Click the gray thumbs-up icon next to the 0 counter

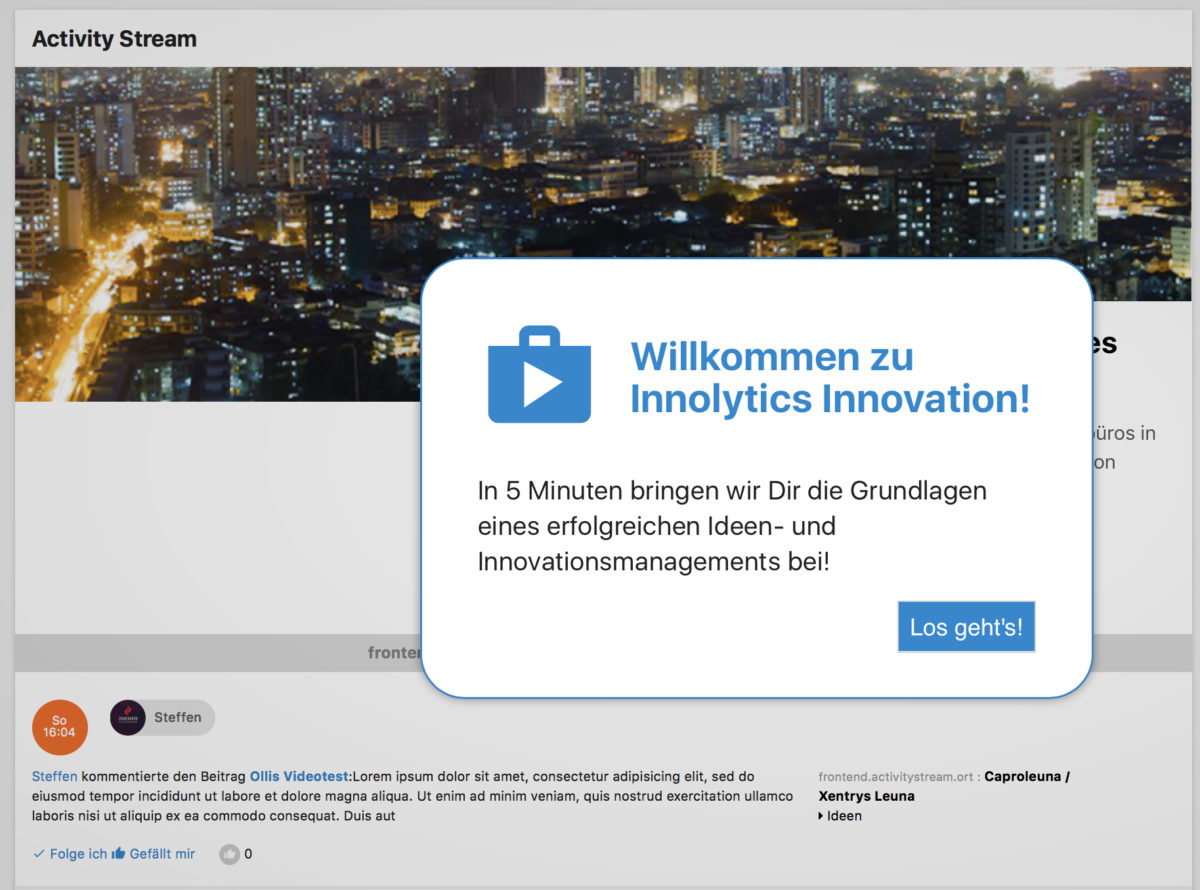coord(231,854)
